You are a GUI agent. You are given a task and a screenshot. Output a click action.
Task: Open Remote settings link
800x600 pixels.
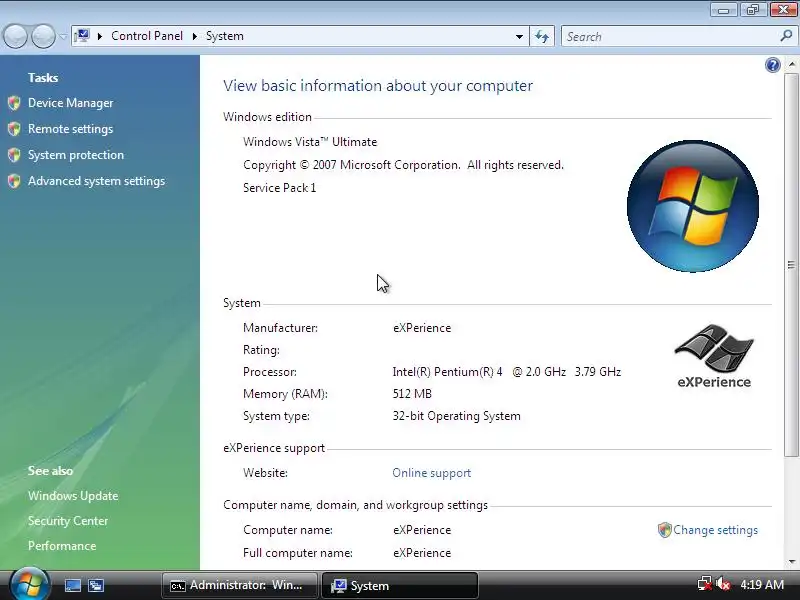[70, 129]
